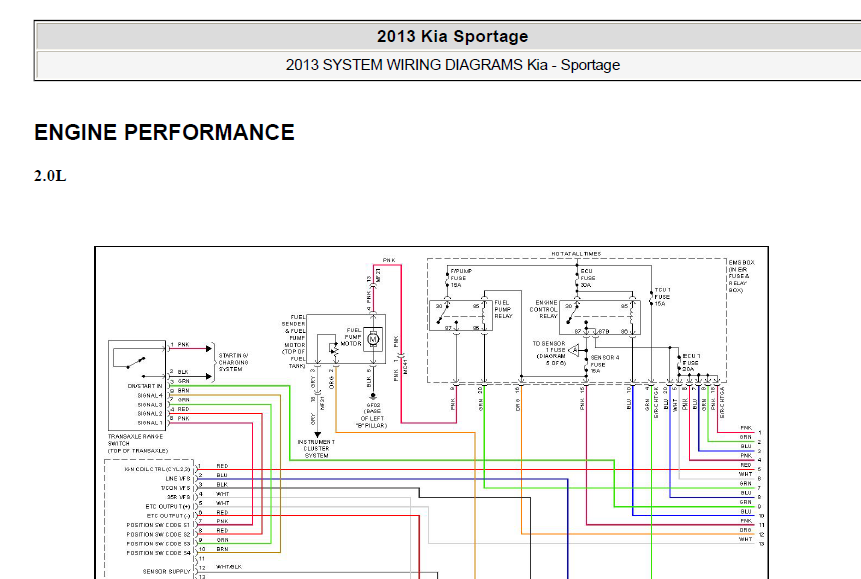Click the "ENGINE CONTROL RELAY" label

tap(544, 309)
